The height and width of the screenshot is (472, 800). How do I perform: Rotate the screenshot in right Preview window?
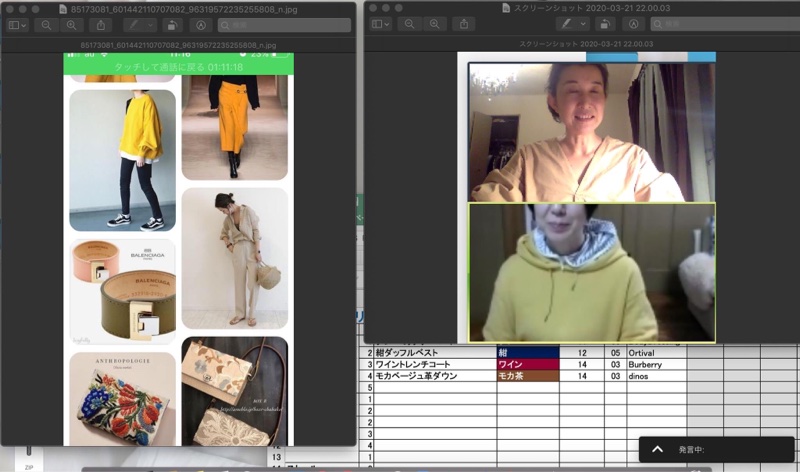(x=605, y=24)
